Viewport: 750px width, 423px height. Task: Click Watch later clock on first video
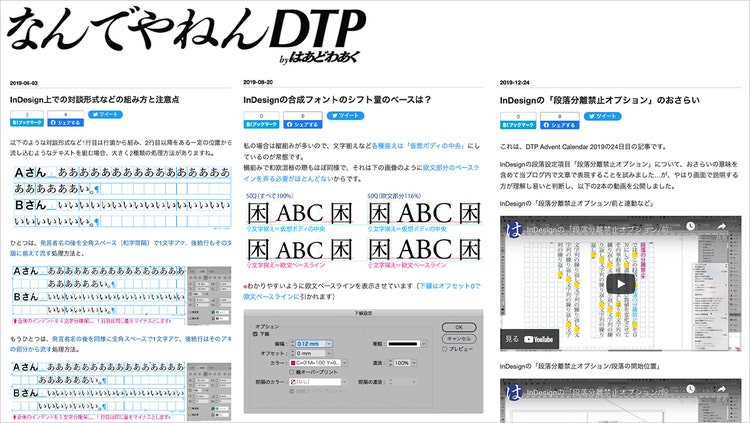690,226
